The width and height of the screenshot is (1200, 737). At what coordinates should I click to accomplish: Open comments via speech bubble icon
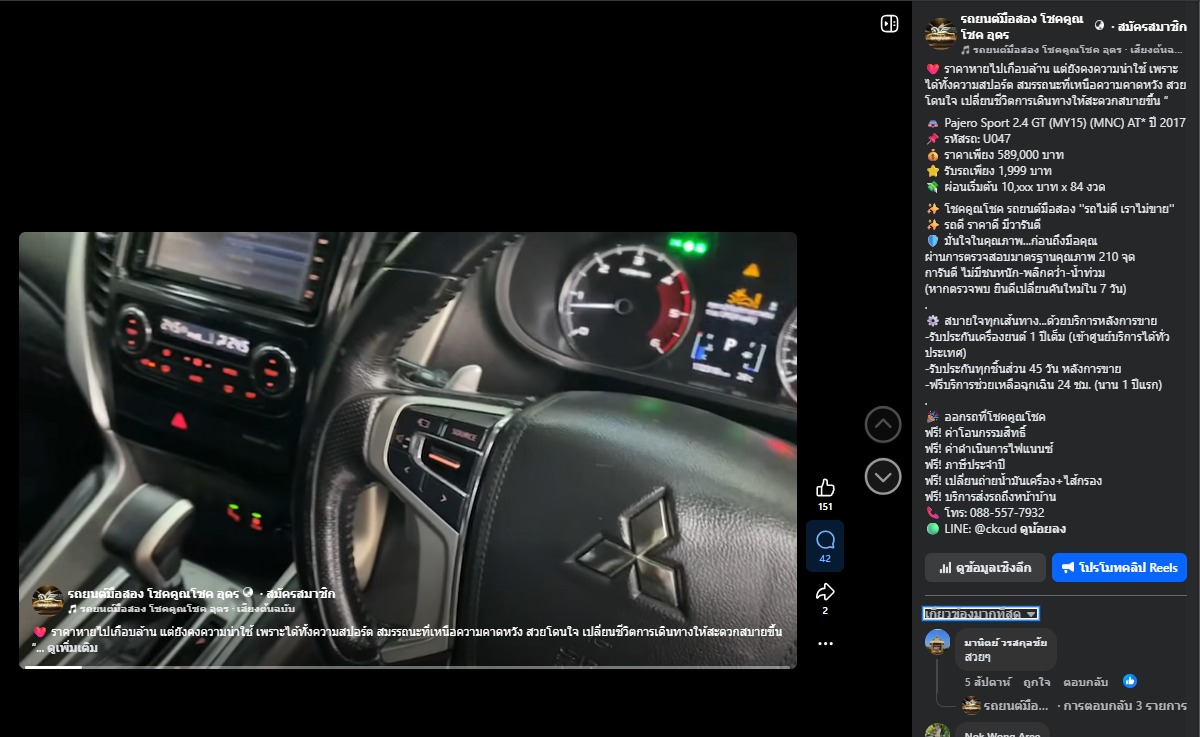pos(825,540)
